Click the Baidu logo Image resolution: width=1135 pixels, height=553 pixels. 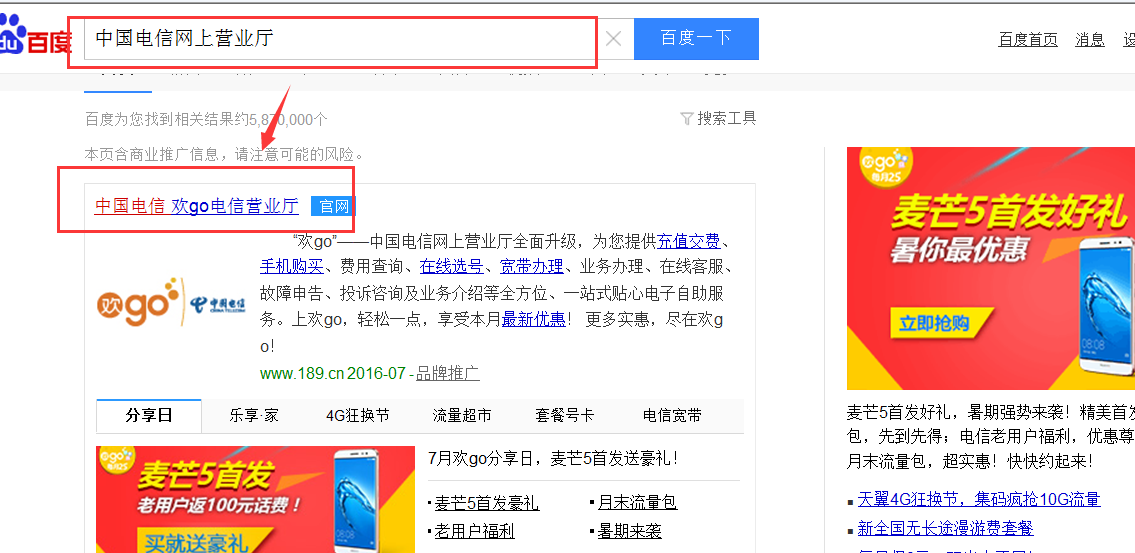[35, 37]
